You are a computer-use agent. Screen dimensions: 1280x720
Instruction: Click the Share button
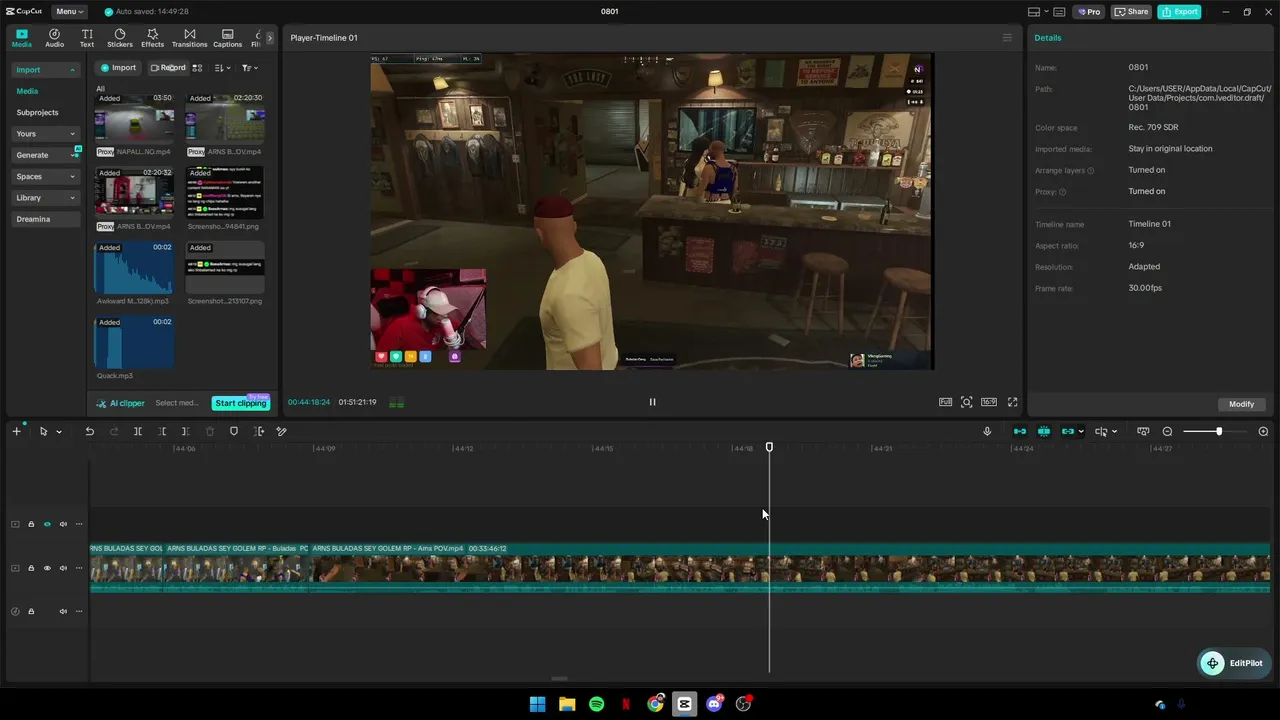coord(1131,12)
